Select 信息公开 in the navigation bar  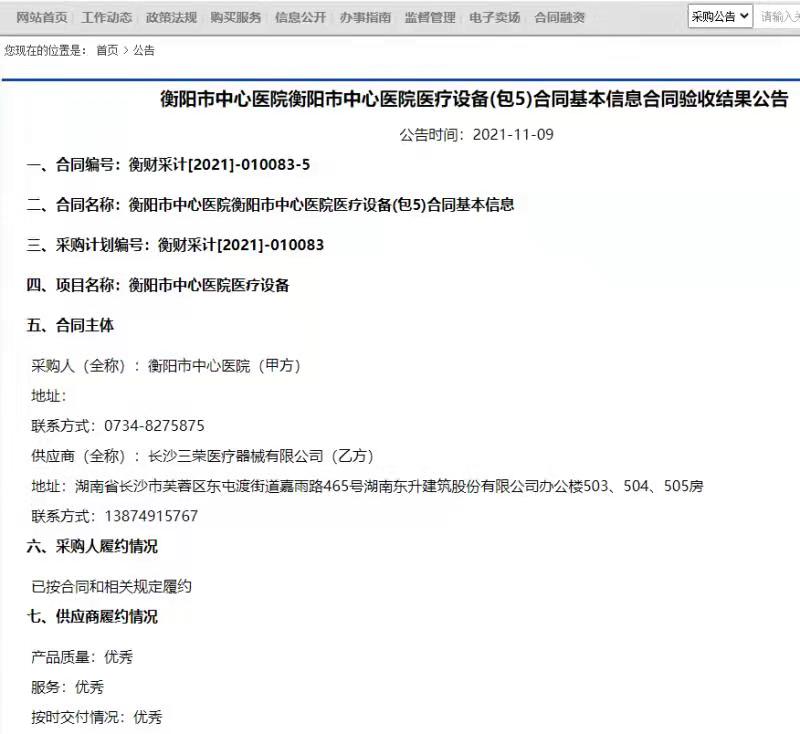tap(301, 18)
